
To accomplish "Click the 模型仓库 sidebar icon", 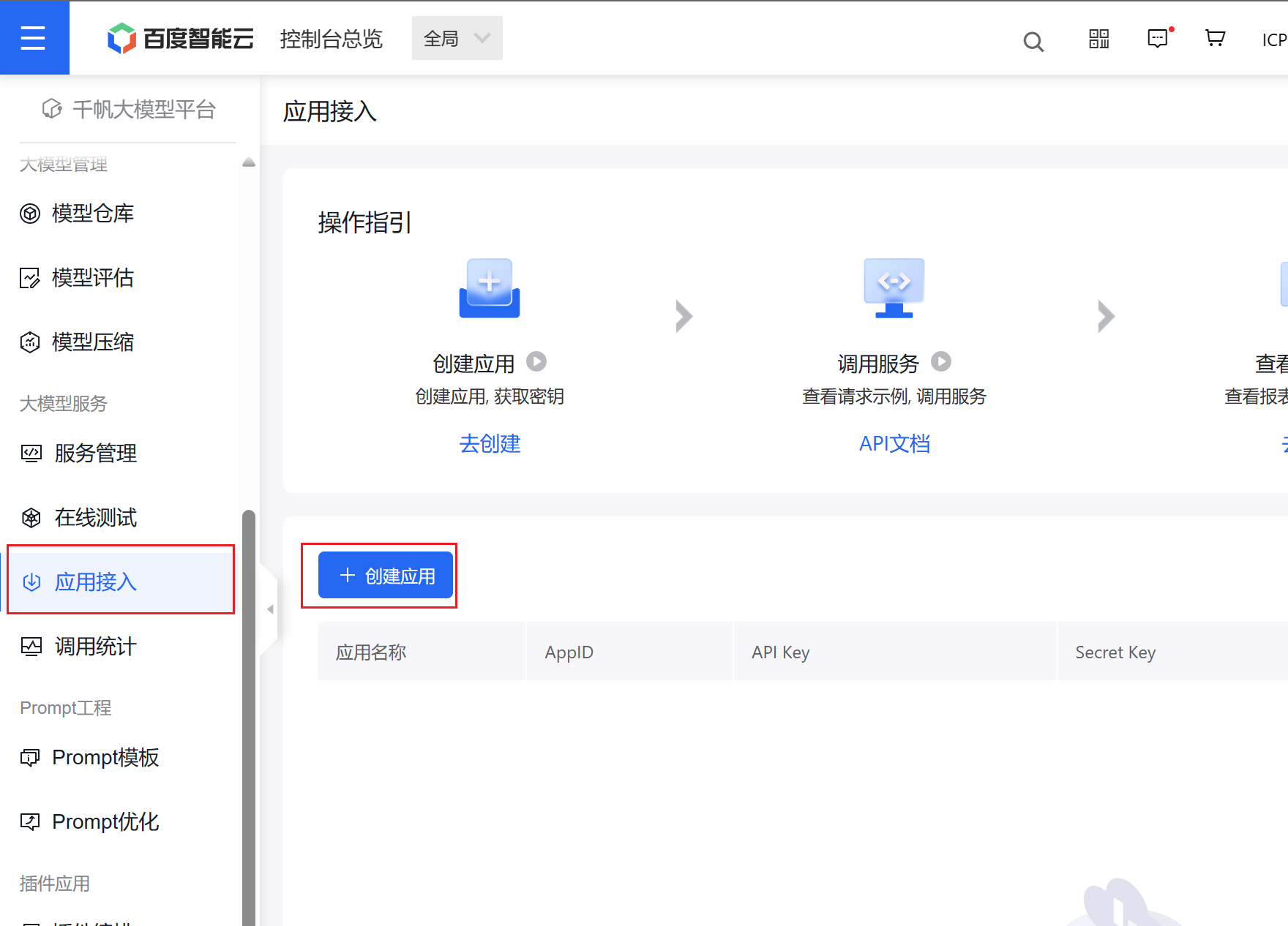I will point(30,214).
